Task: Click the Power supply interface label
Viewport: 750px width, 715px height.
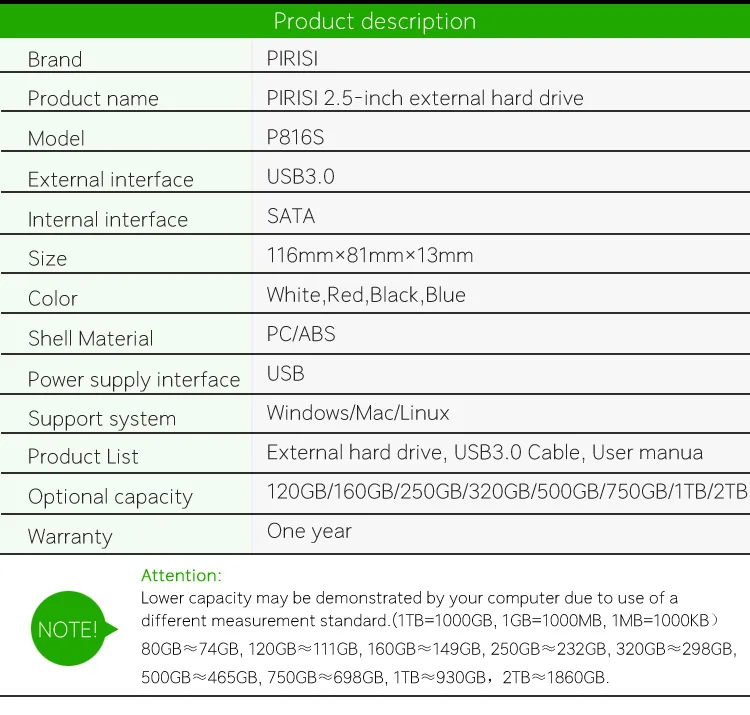Action: click(x=134, y=380)
